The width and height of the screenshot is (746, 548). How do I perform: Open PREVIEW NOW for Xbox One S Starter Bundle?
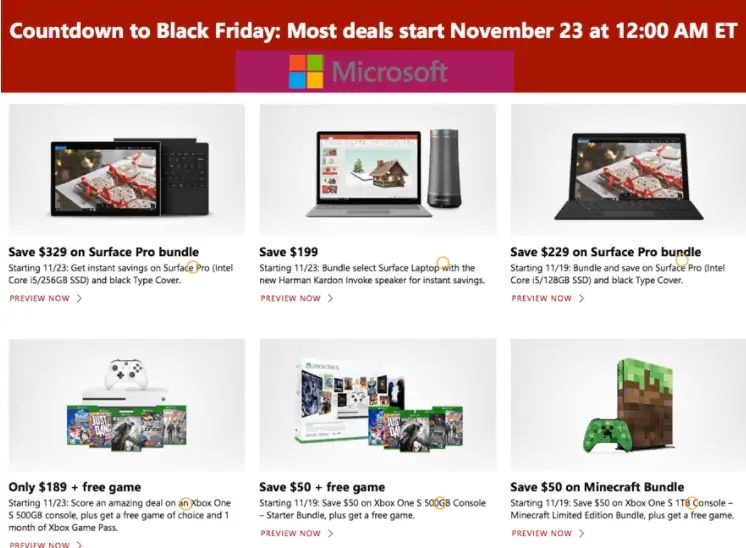tap(290, 533)
